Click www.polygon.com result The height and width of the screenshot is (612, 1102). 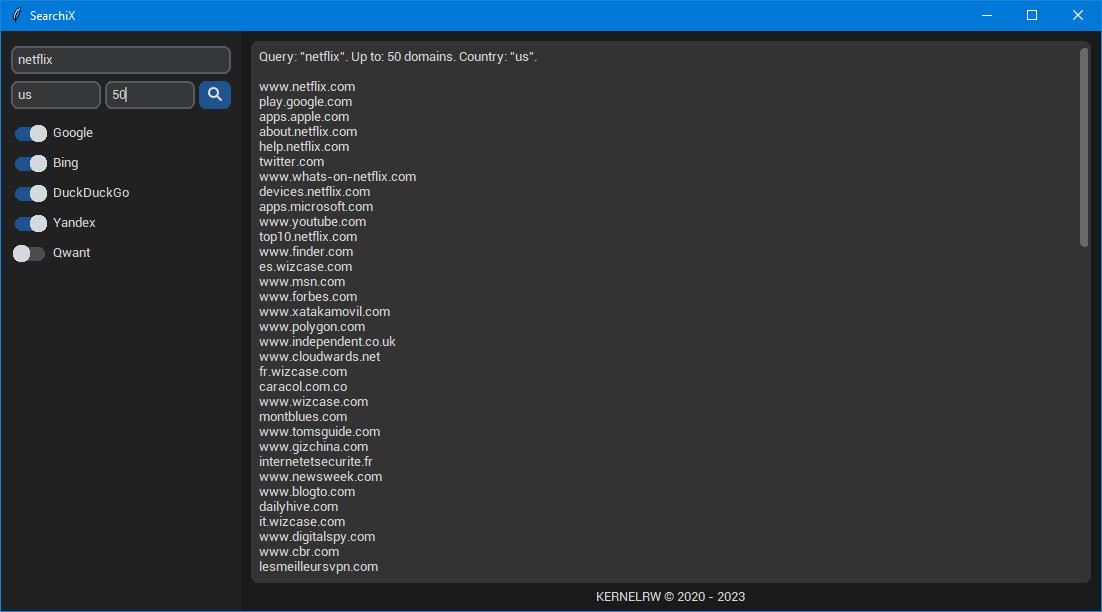click(312, 327)
